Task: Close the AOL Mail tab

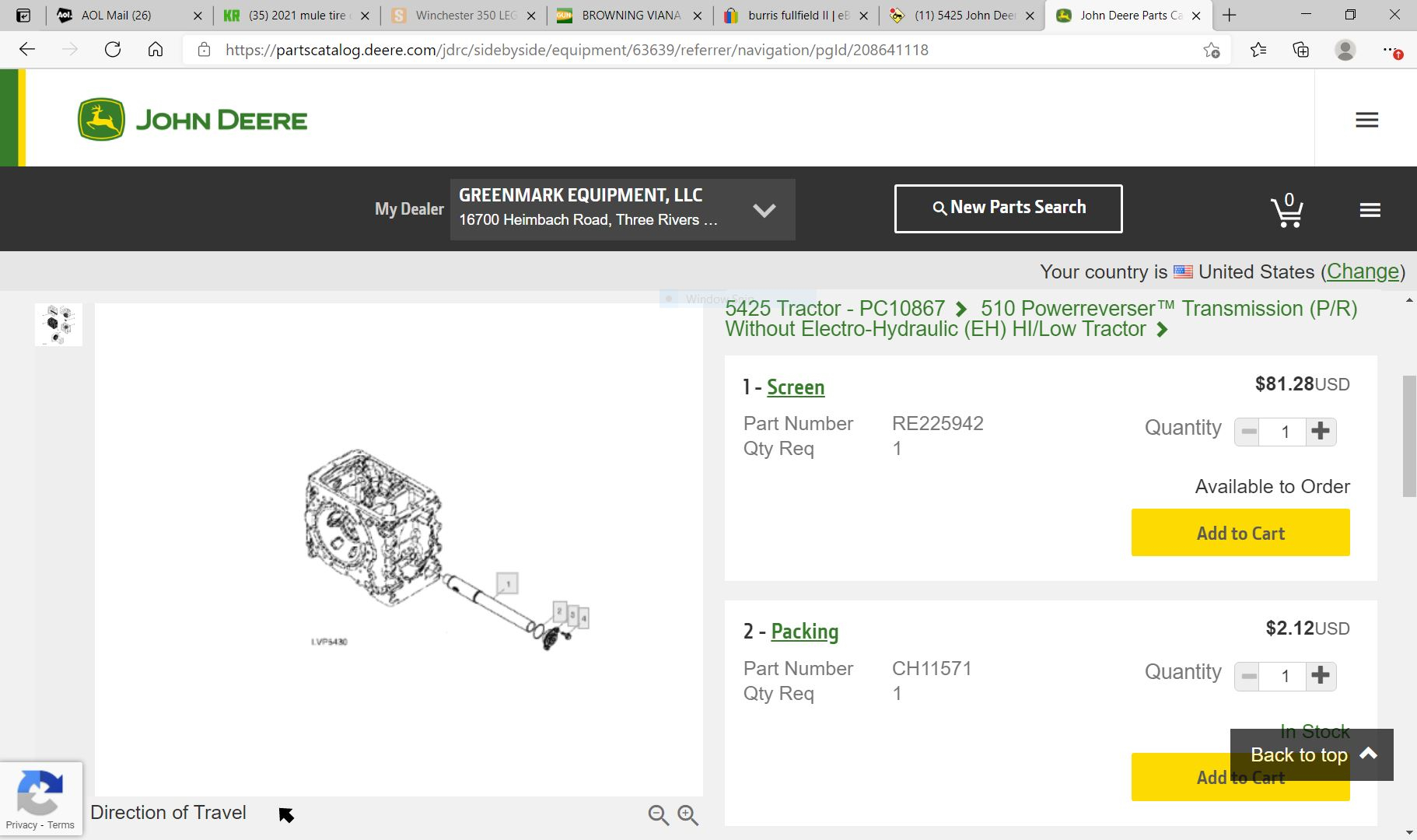Action: pos(198,16)
